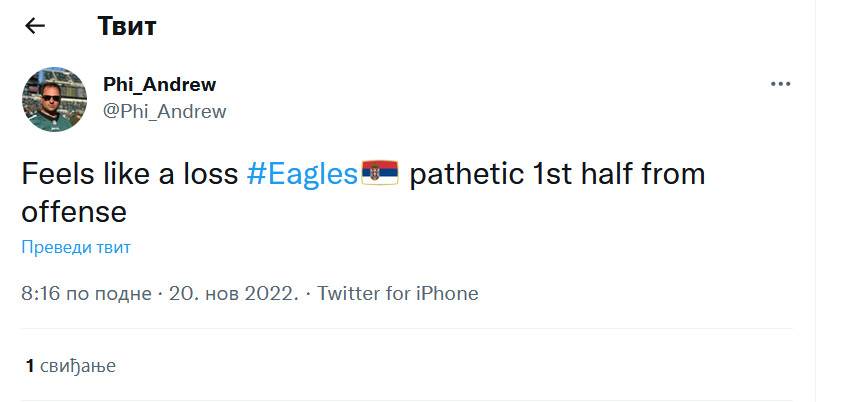Open the Twitter for iPhone source link
The image size is (843, 402).
[398, 294]
